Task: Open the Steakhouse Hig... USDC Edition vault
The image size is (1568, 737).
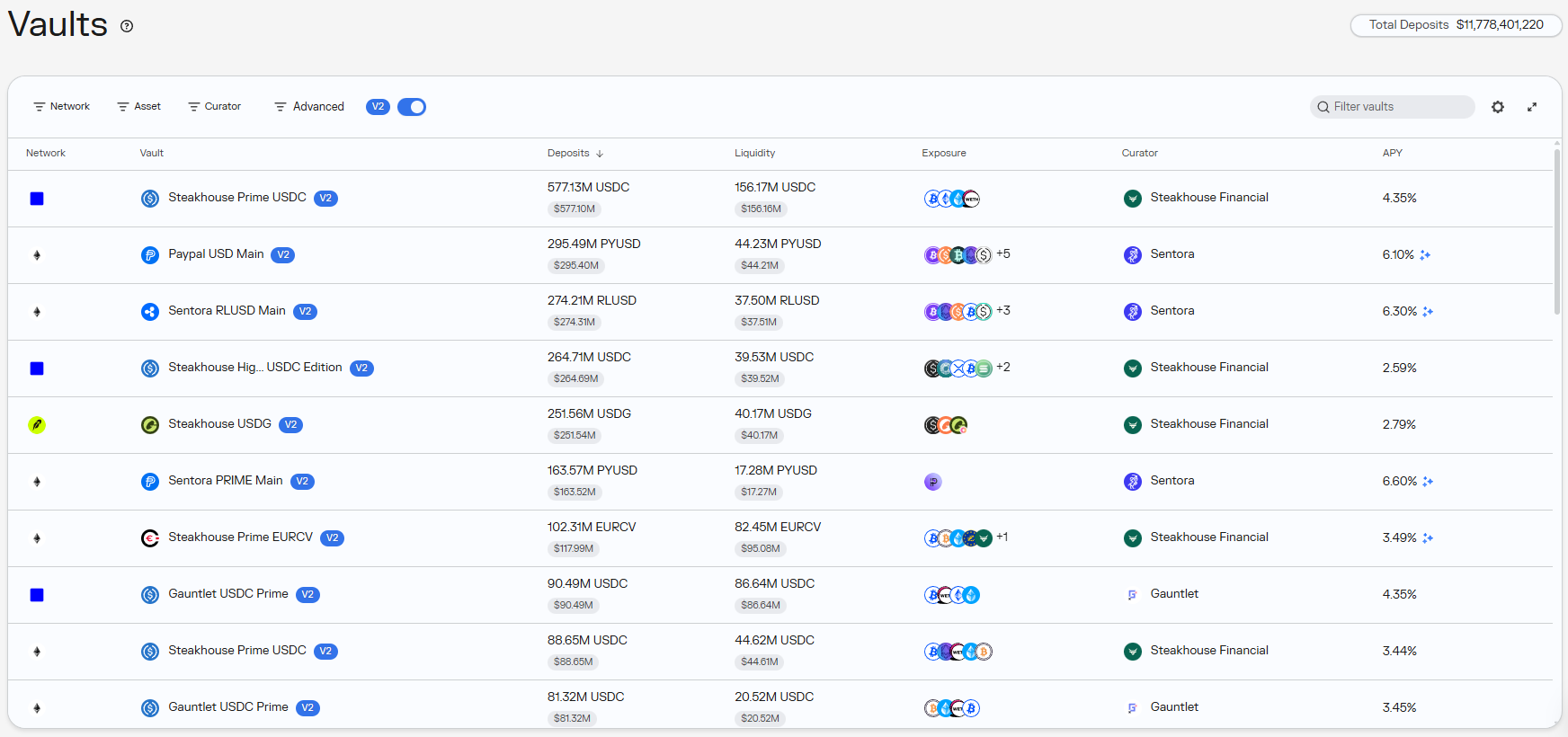Action: (255, 368)
